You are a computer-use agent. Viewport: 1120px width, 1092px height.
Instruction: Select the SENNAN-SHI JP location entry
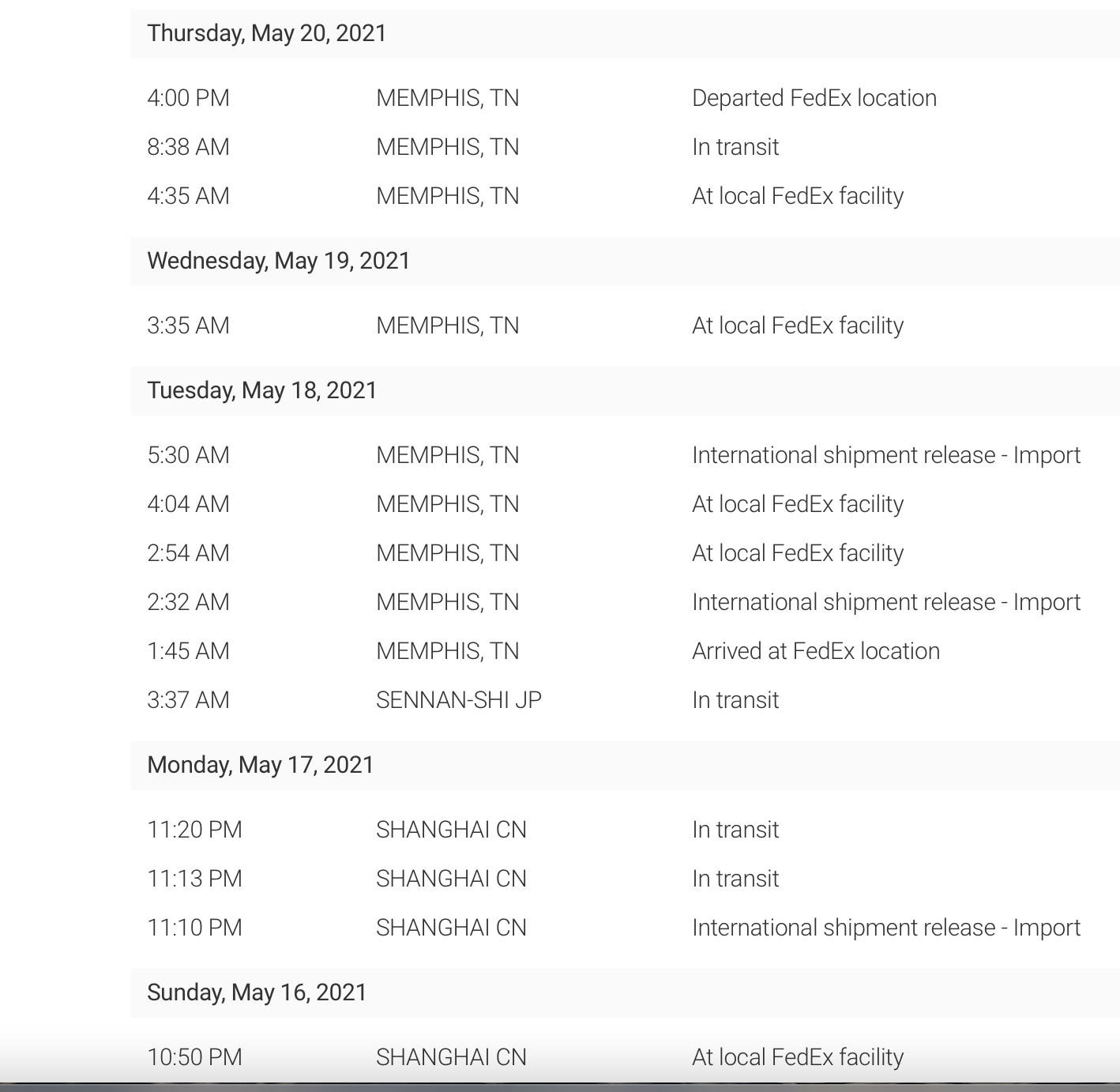coord(459,700)
